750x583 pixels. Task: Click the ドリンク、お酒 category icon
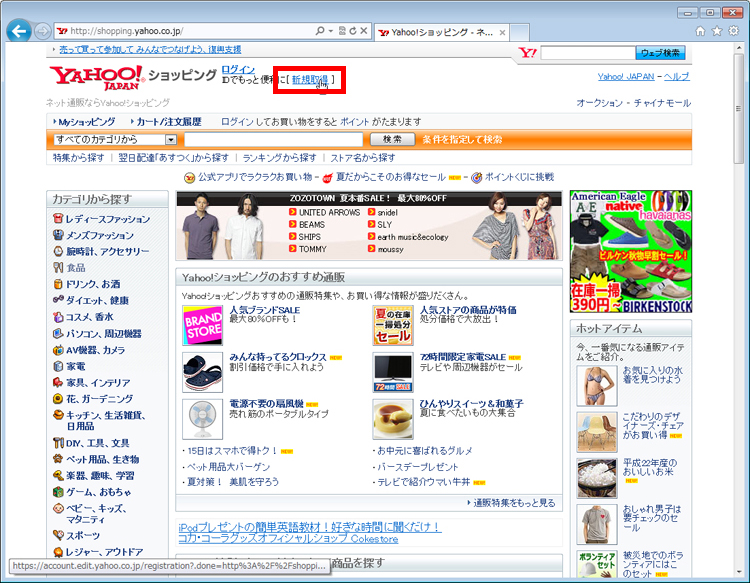point(58,284)
